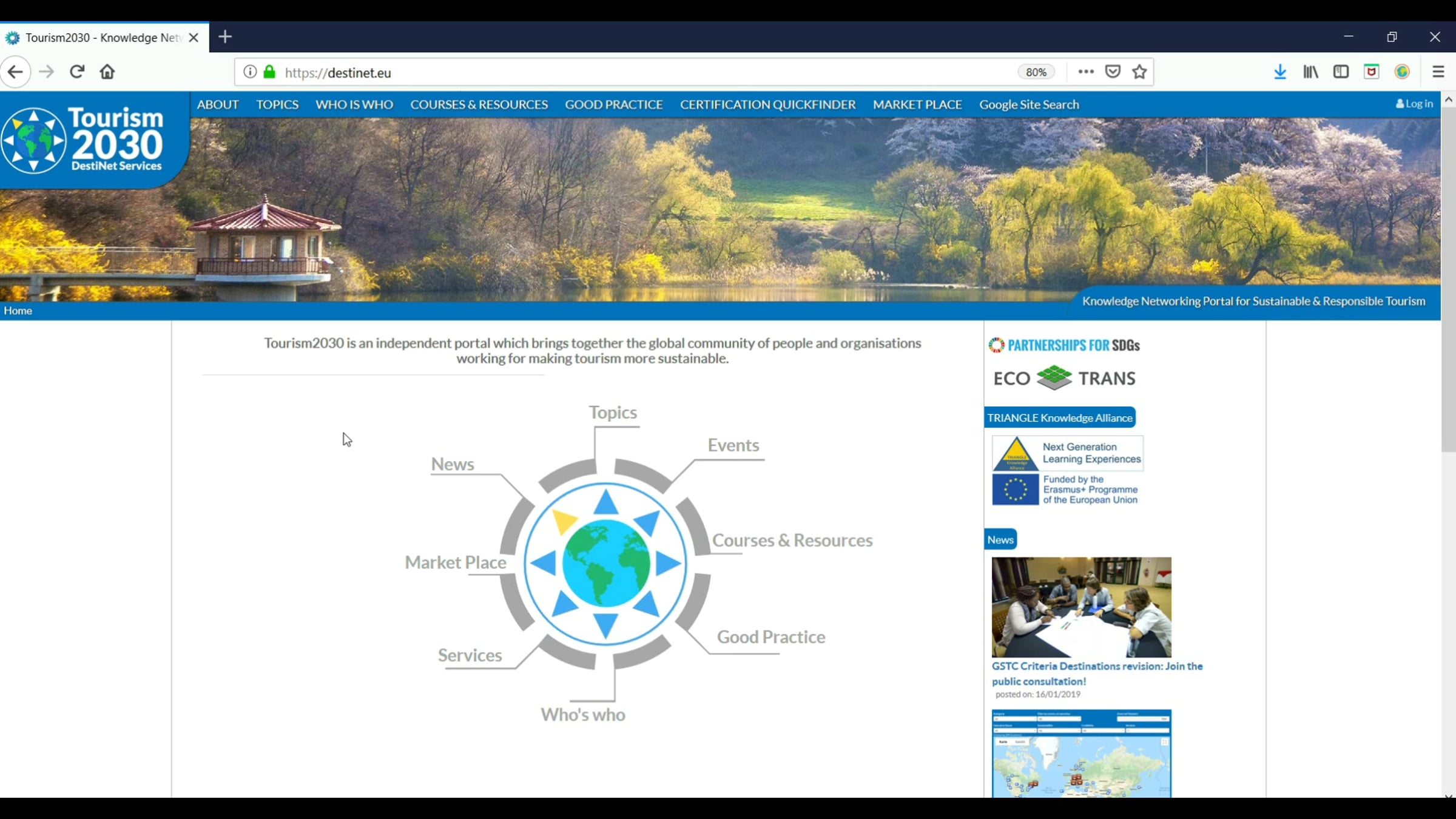Select Courses & Resources on compass diagram
The height and width of the screenshot is (819, 1456).
pos(792,540)
